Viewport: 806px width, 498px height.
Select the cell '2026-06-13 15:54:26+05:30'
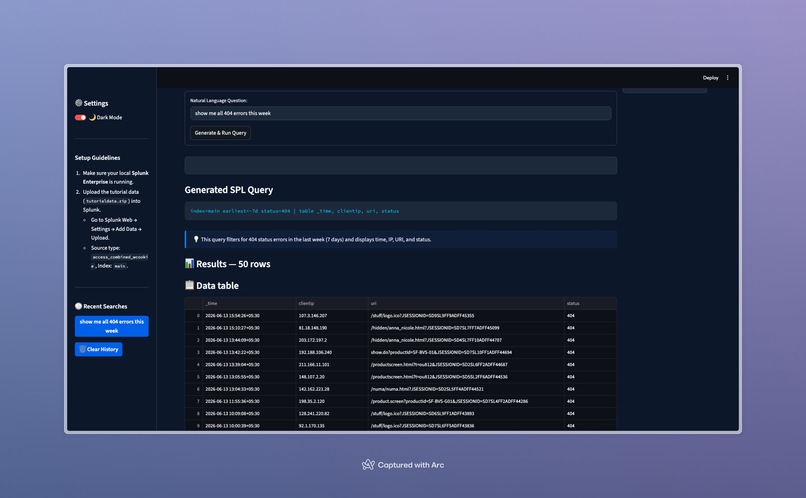(249, 316)
